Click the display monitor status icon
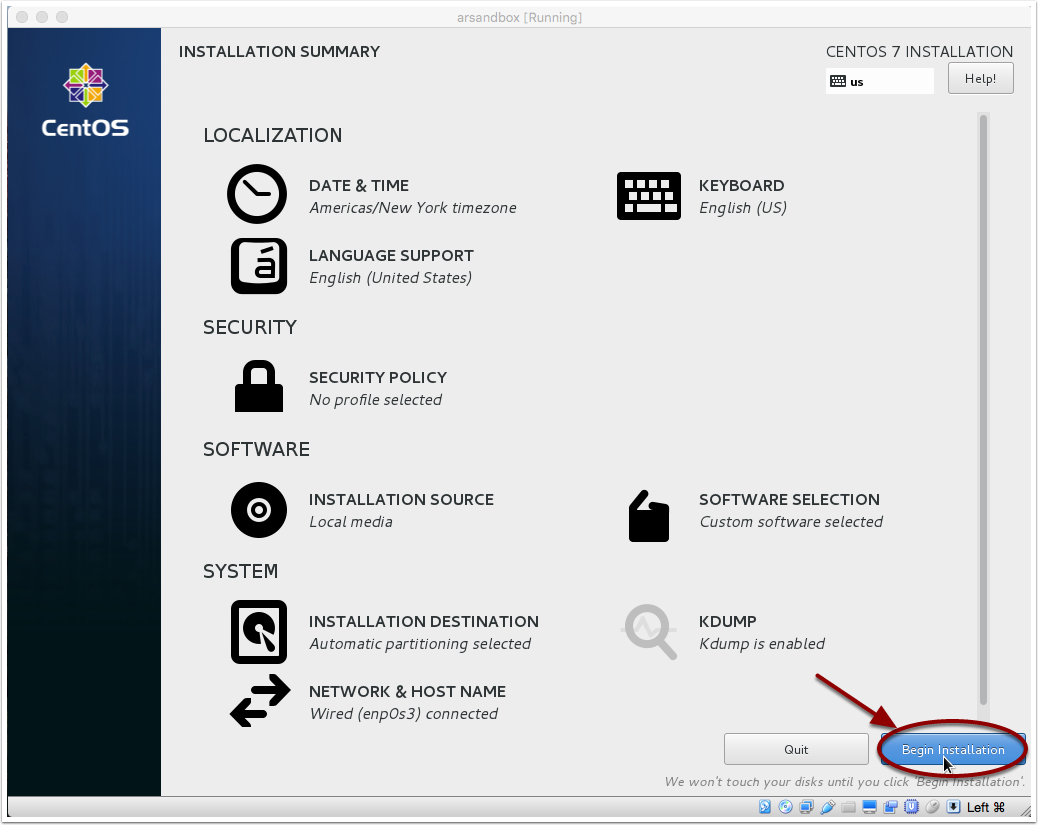This screenshot has width=1038, height=825. (x=869, y=806)
